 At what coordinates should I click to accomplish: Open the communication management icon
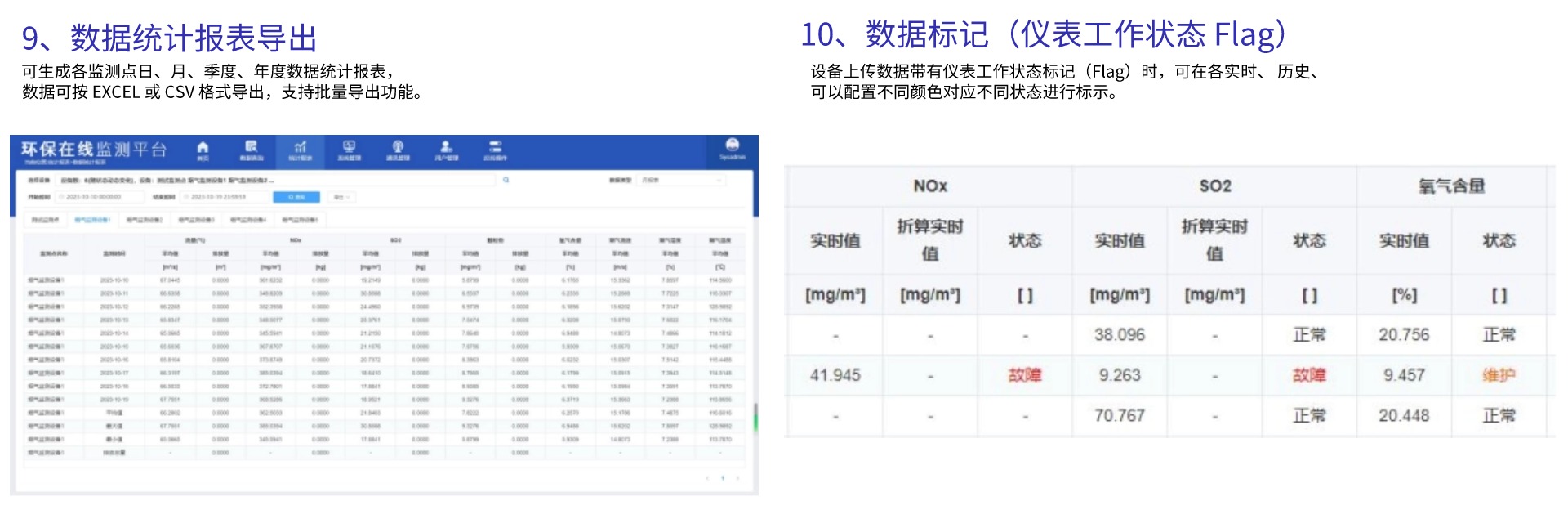tap(398, 149)
